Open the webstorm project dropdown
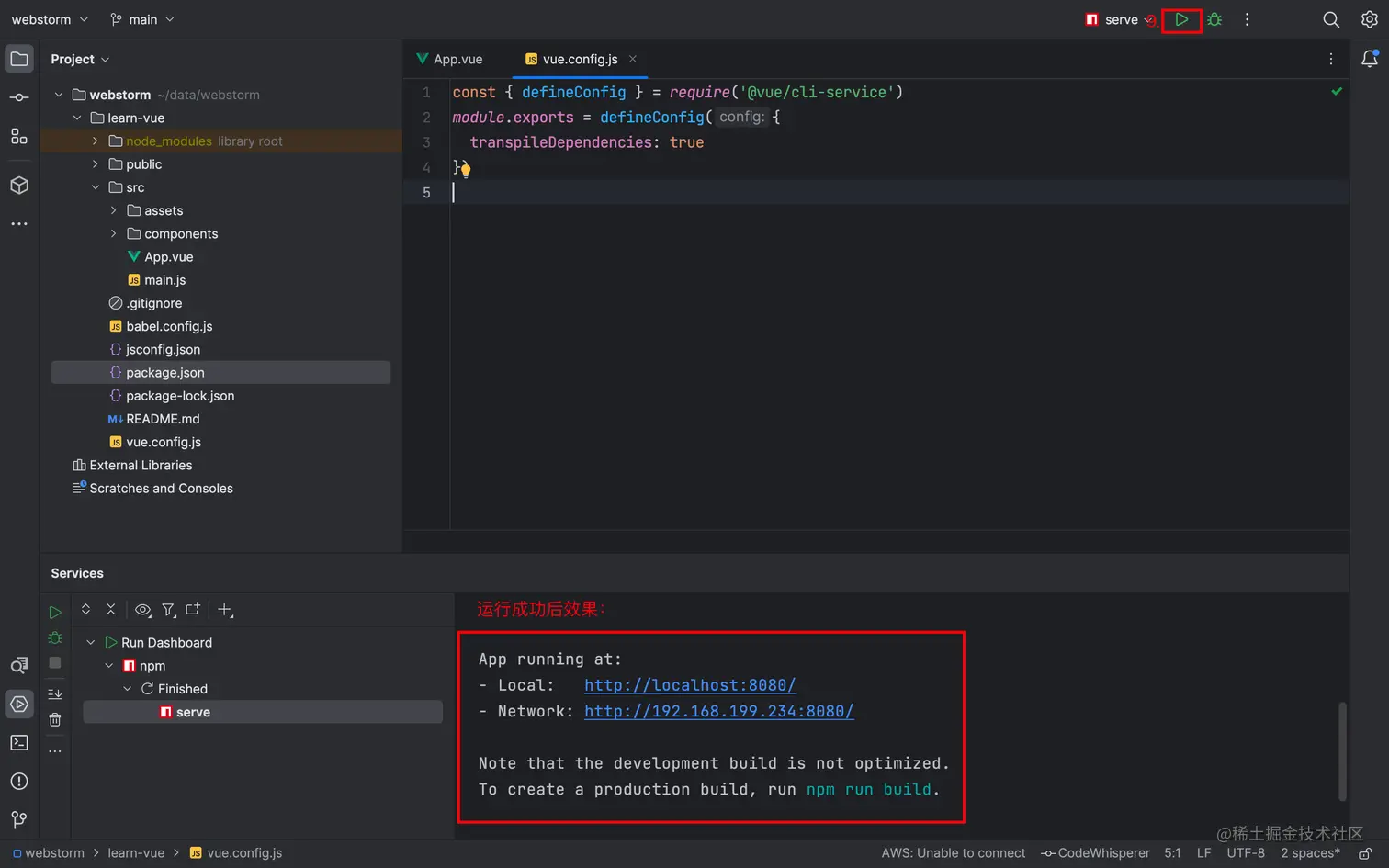This screenshot has width=1389, height=868. 50,19
